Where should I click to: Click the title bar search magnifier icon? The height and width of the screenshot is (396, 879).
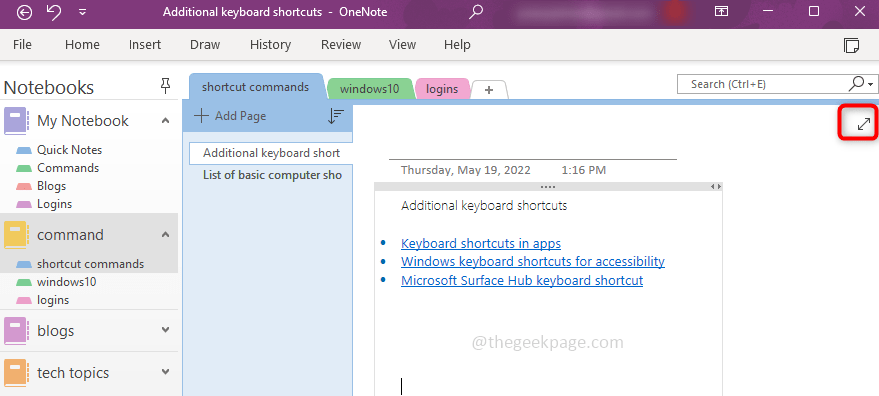pyautogui.click(x=476, y=12)
